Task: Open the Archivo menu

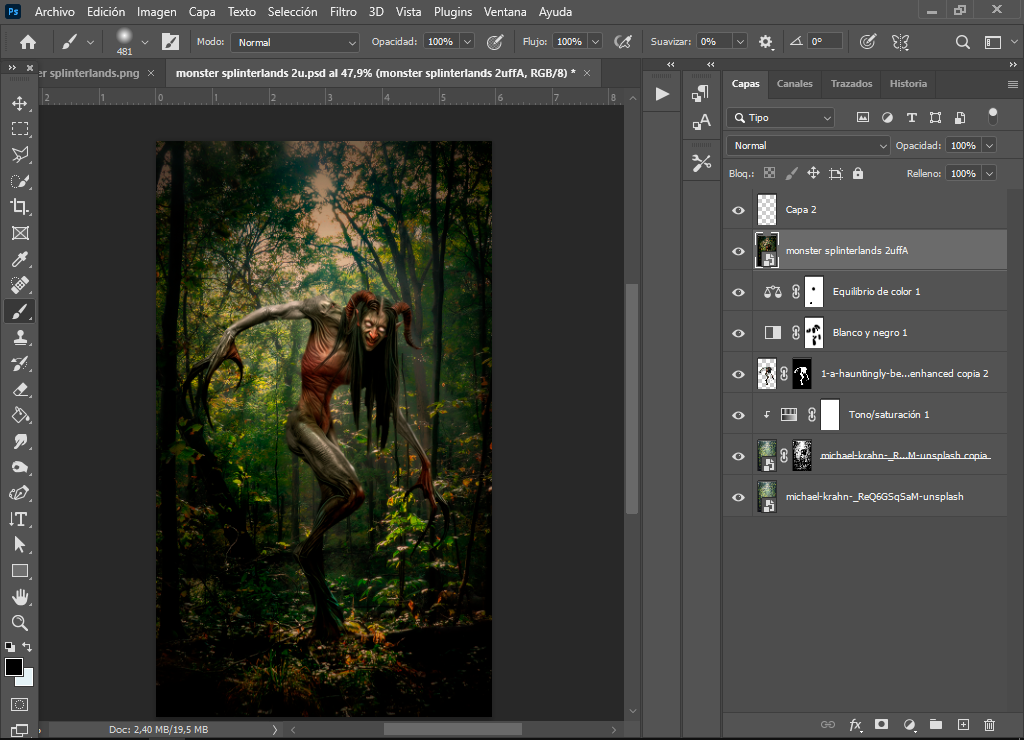Action: click(x=55, y=12)
